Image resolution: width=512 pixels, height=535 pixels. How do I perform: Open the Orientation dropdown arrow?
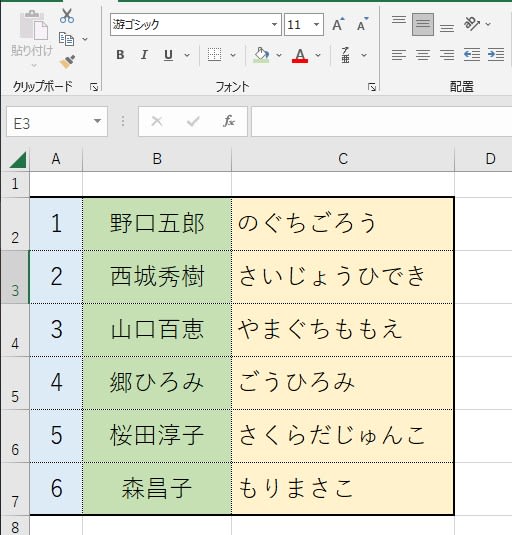click(x=488, y=24)
